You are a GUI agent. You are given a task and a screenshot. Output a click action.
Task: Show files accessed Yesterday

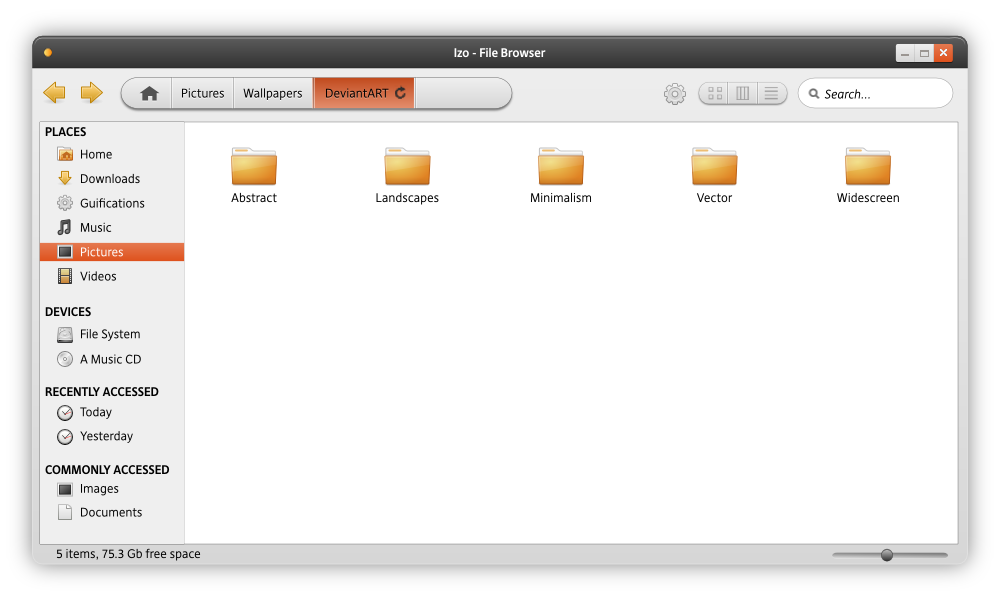point(106,437)
